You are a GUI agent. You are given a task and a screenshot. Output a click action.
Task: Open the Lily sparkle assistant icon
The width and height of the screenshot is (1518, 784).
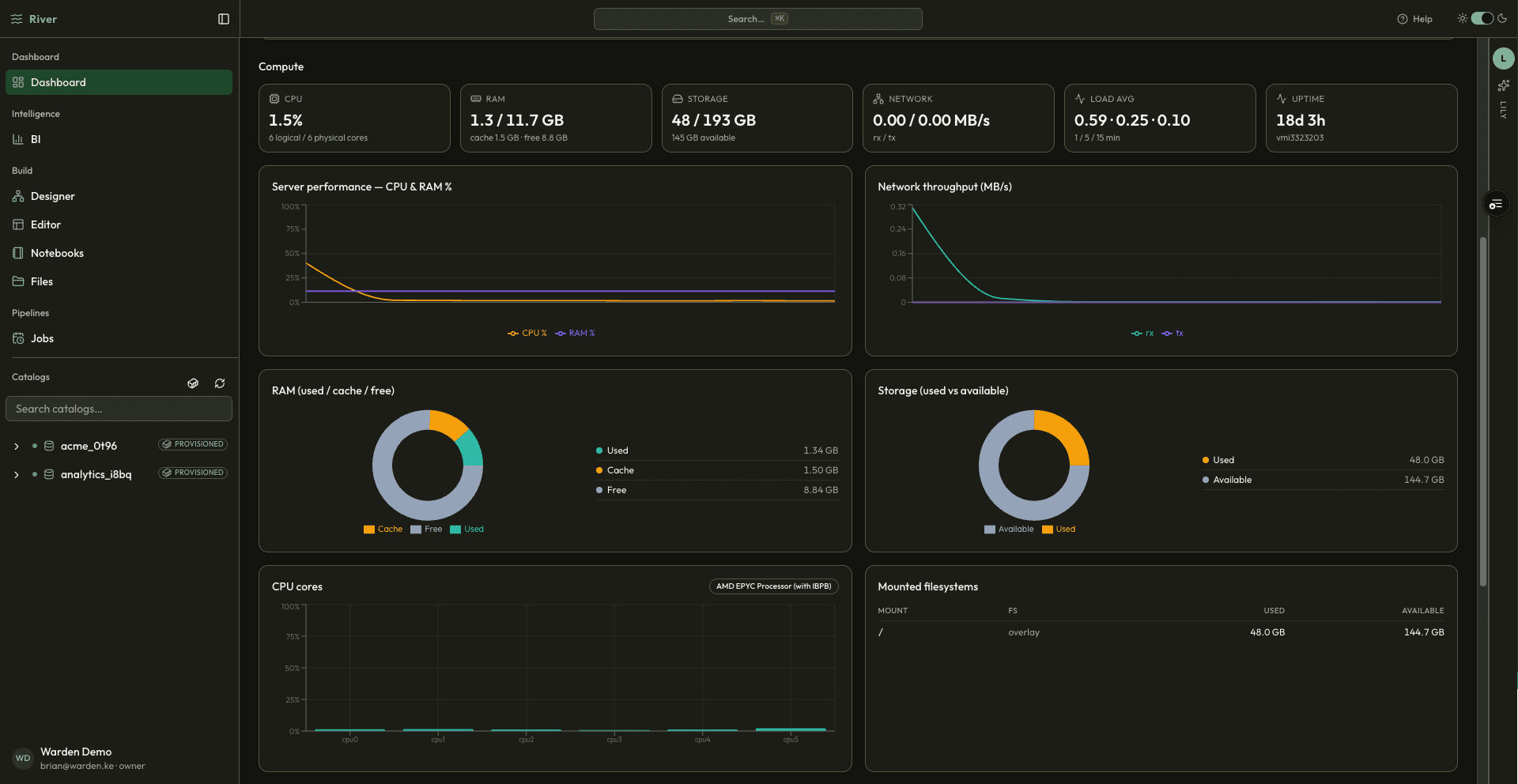1504,85
